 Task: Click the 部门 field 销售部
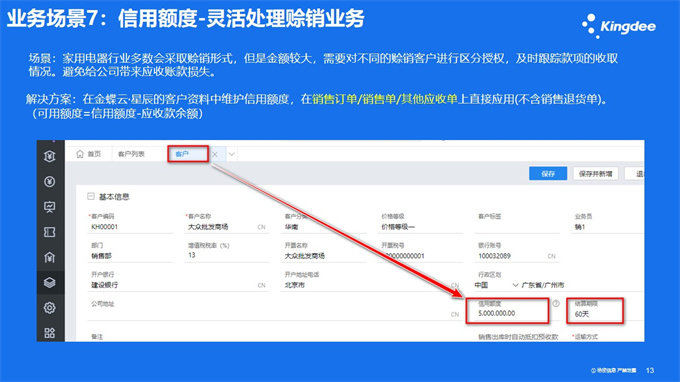(x=130, y=256)
